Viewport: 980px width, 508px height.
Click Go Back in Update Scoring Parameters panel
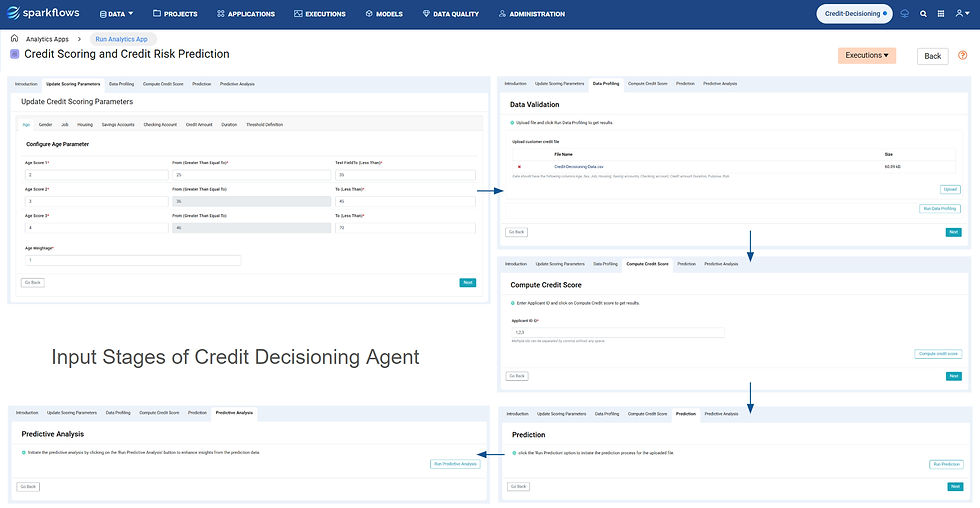coord(32,282)
